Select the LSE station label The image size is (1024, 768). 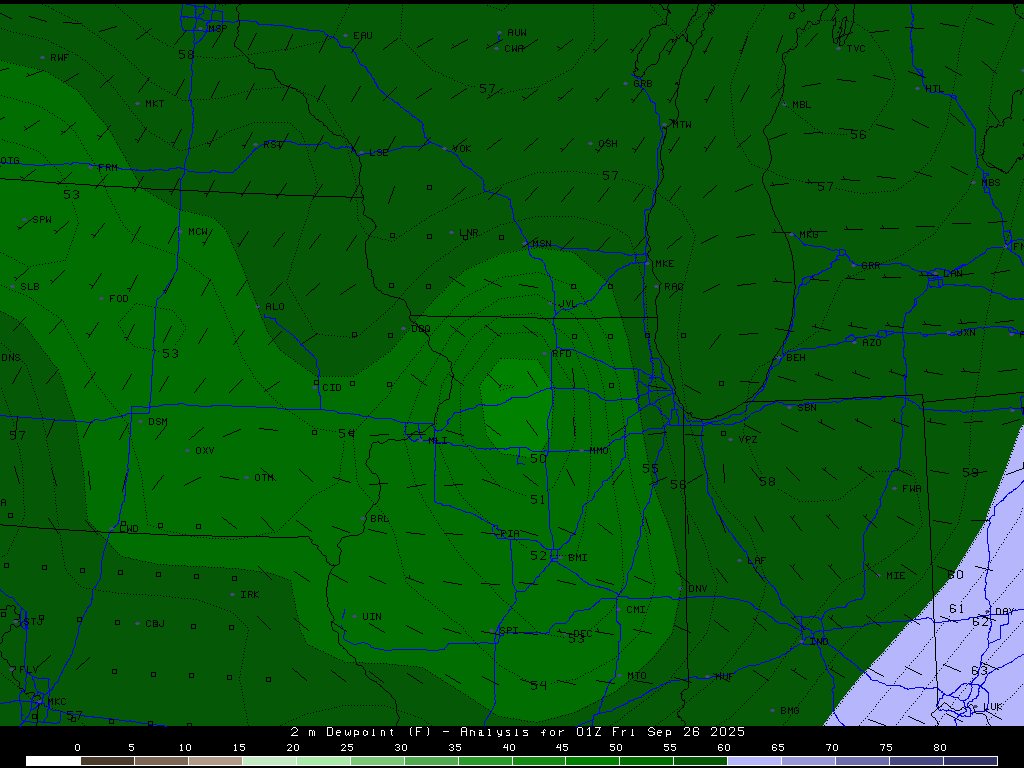pyautogui.click(x=379, y=153)
